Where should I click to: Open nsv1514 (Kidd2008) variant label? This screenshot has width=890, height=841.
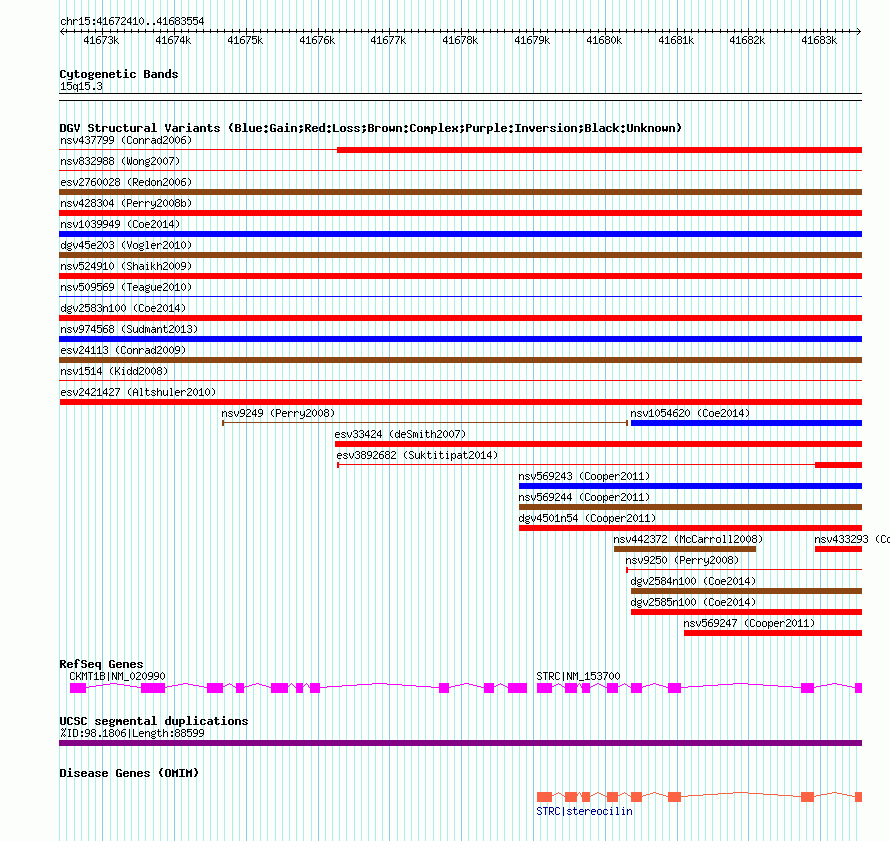pos(114,371)
